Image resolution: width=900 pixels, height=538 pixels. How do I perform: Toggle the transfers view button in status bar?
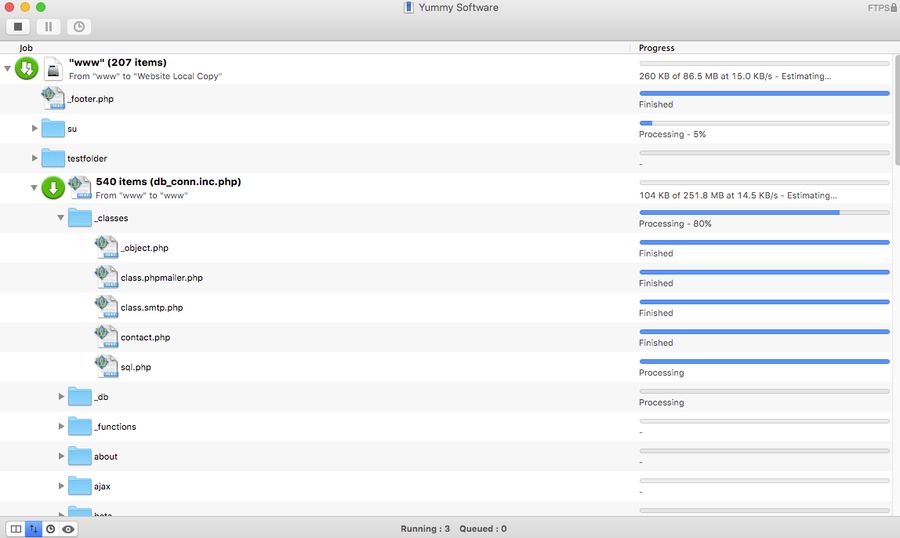pos(33,528)
